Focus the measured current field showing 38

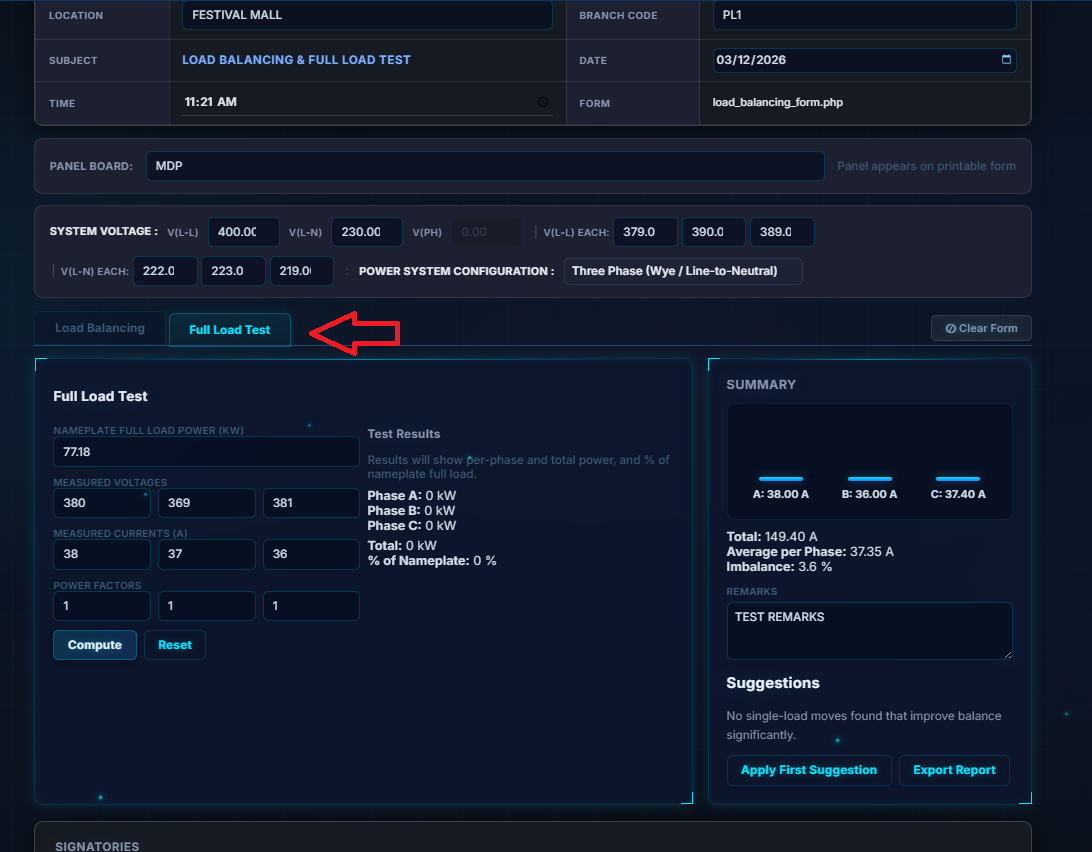click(102, 554)
